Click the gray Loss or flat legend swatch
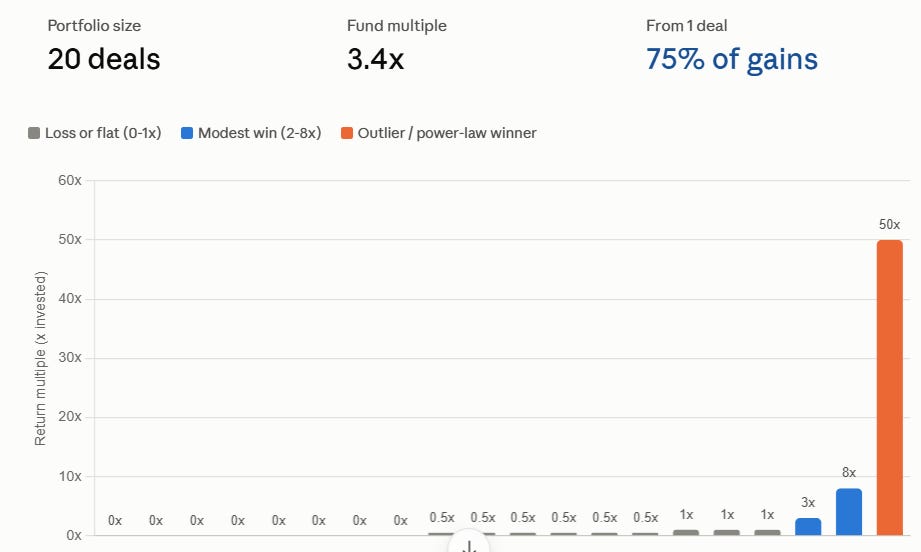 tap(34, 133)
